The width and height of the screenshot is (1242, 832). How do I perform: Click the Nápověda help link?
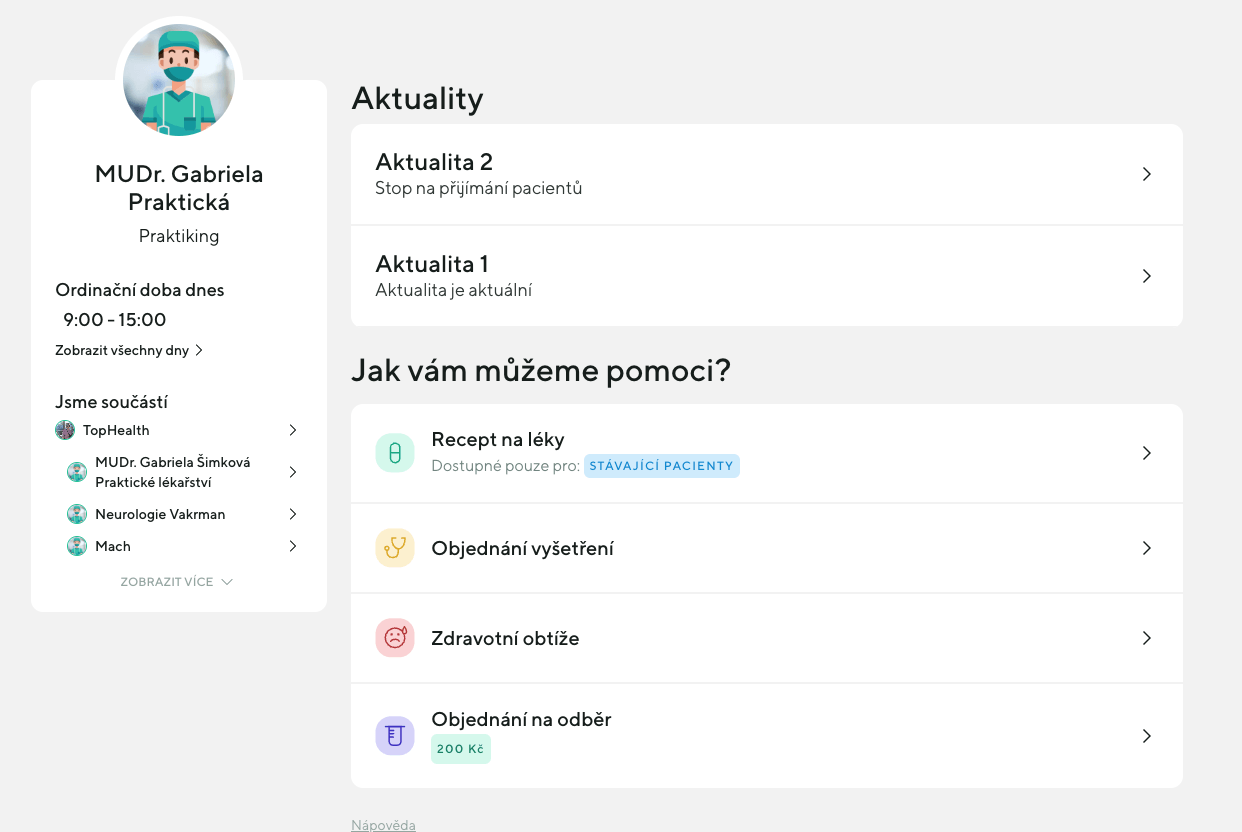(x=383, y=825)
